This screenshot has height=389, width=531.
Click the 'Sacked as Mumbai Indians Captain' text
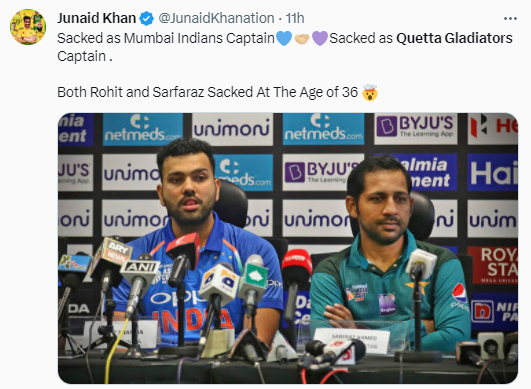pos(166,38)
